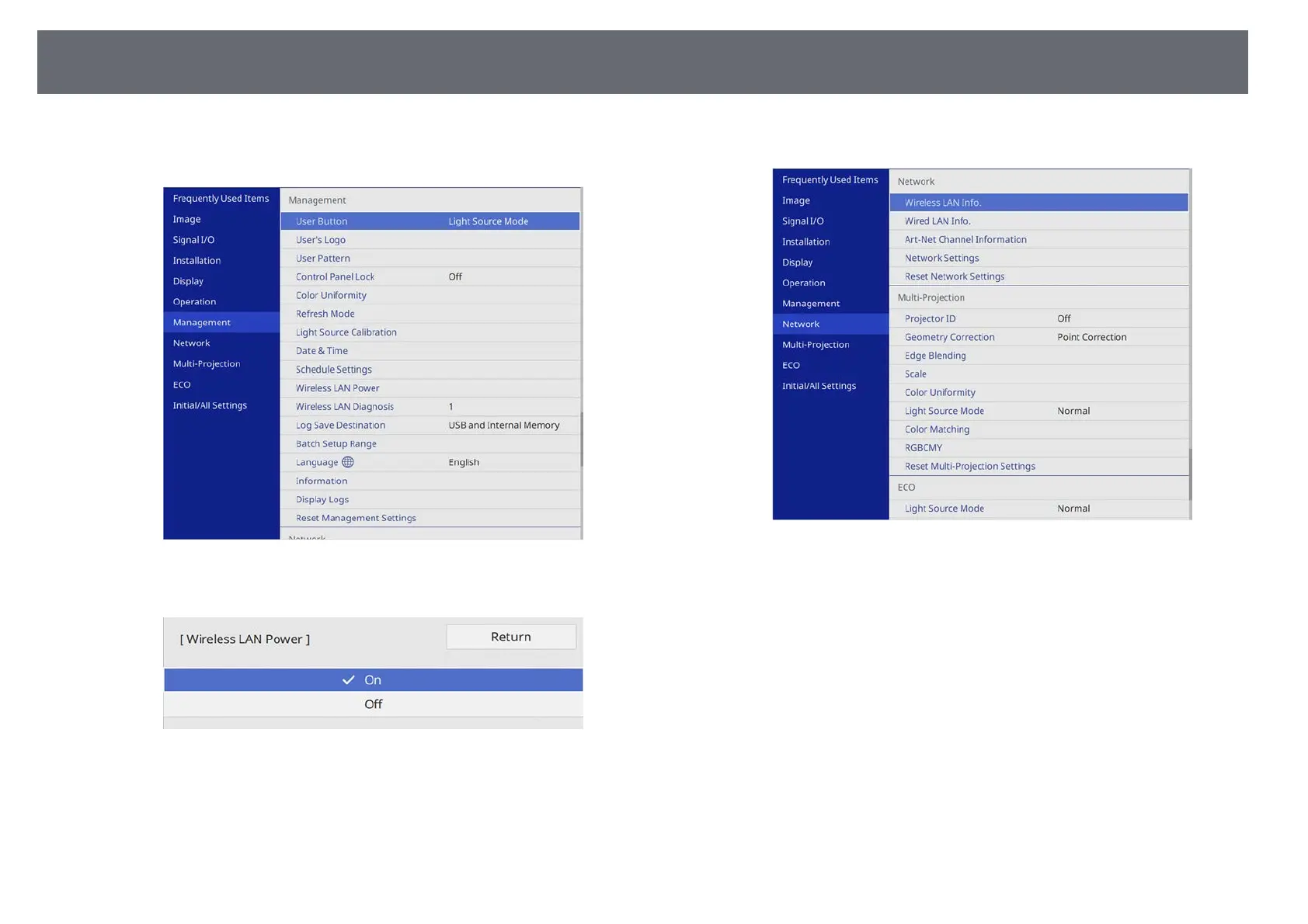The height and width of the screenshot is (924, 1308).
Task: Select Wireless LAN Info. in Network menu
Action: [1038, 203]
